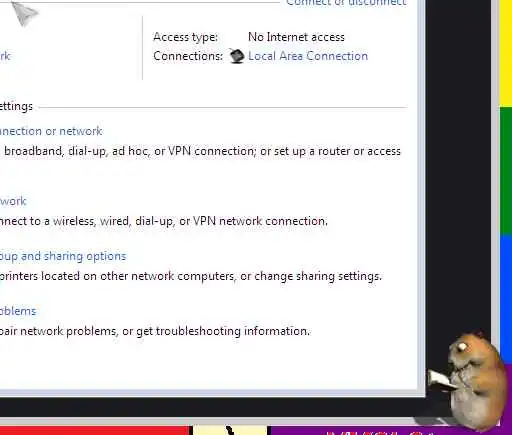Click the settings section heading
Screen dimensions: 512x435
pos(16,106)
